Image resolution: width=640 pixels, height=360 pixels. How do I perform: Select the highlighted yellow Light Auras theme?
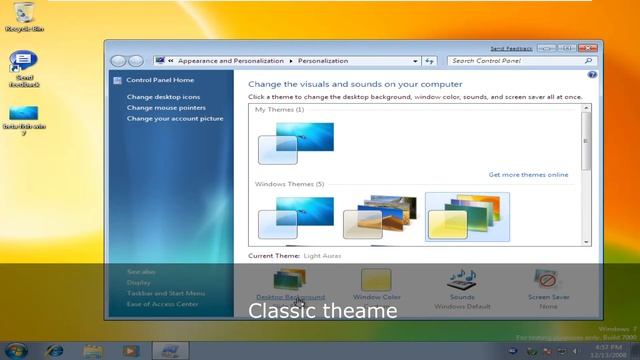(x=467, y=217)
